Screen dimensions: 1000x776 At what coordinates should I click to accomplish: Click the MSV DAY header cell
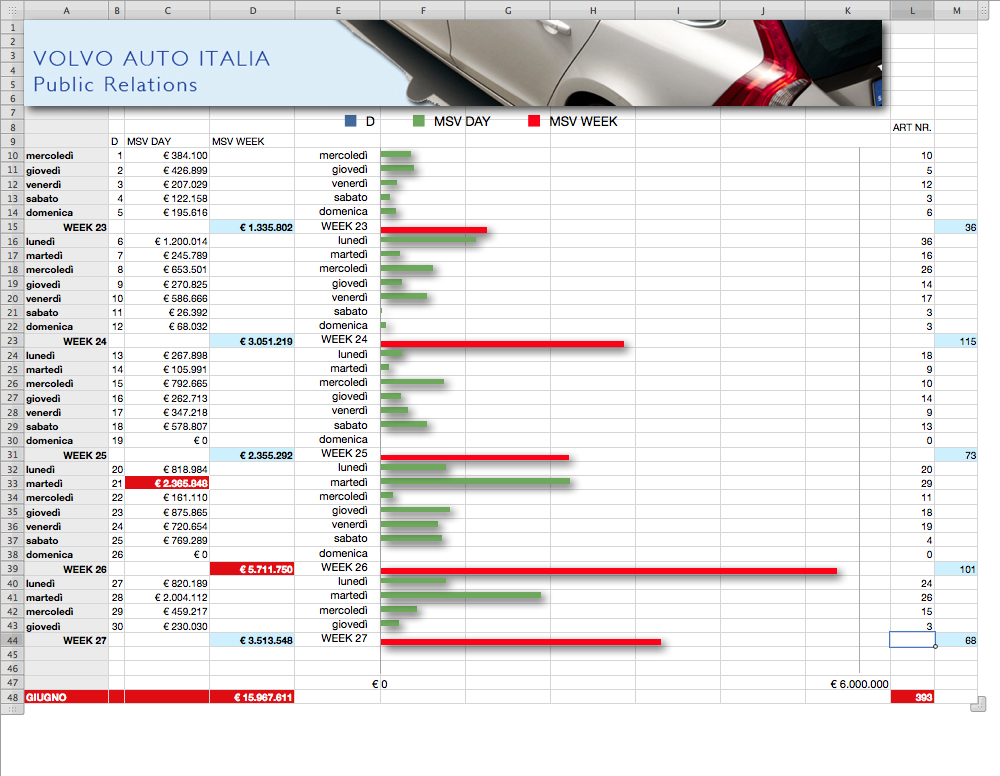click(x=167, y=142)
